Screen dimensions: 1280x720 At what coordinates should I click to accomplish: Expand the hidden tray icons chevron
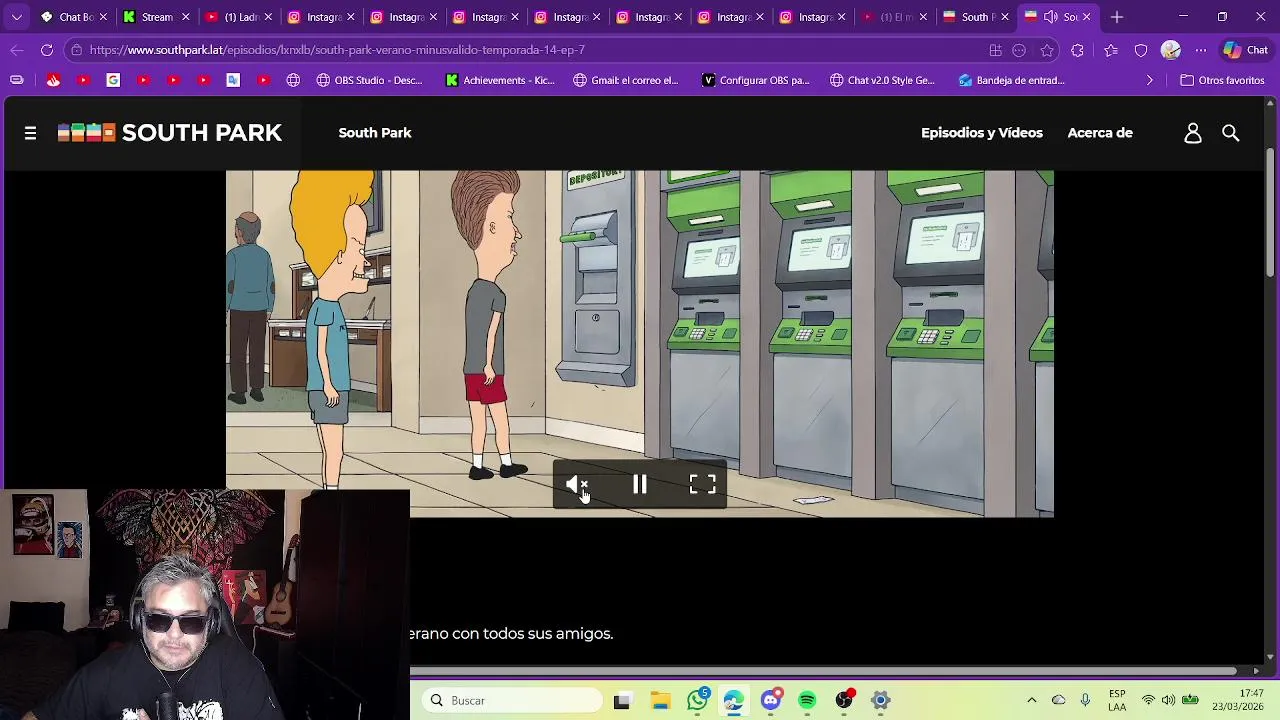[x=1032, y=701]
